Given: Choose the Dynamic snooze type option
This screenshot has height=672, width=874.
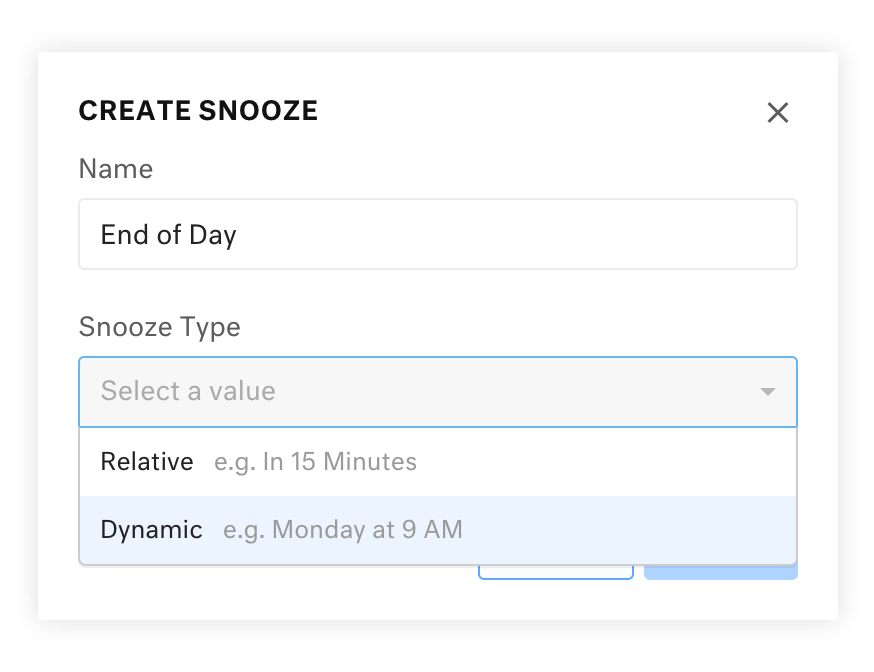Looking at the screenshot, I should tap(438, 530).
